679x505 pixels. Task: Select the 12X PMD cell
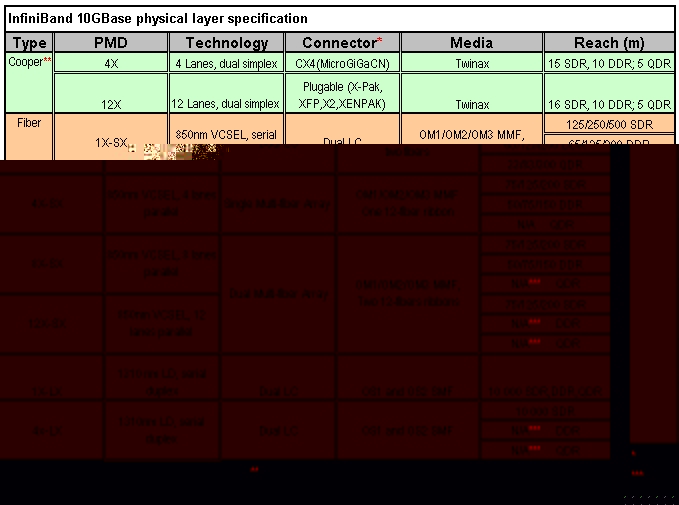pos(111,104)
